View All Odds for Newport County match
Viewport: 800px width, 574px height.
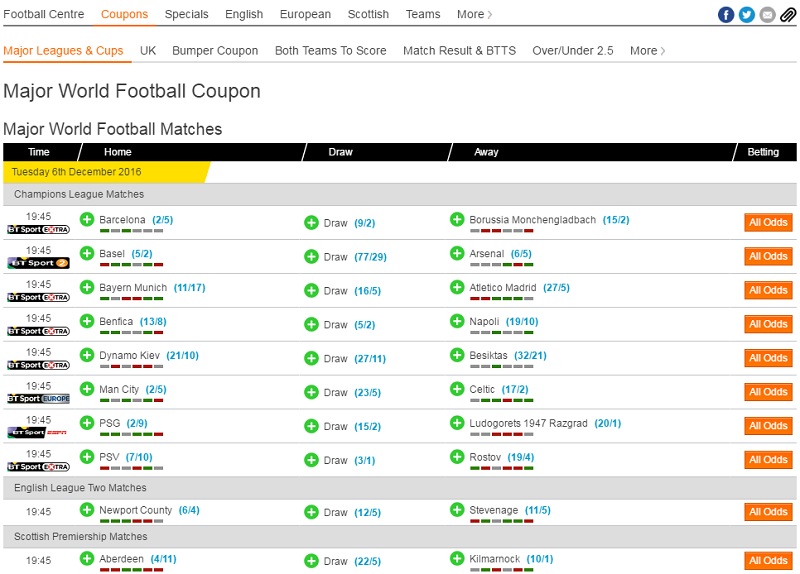768,512
